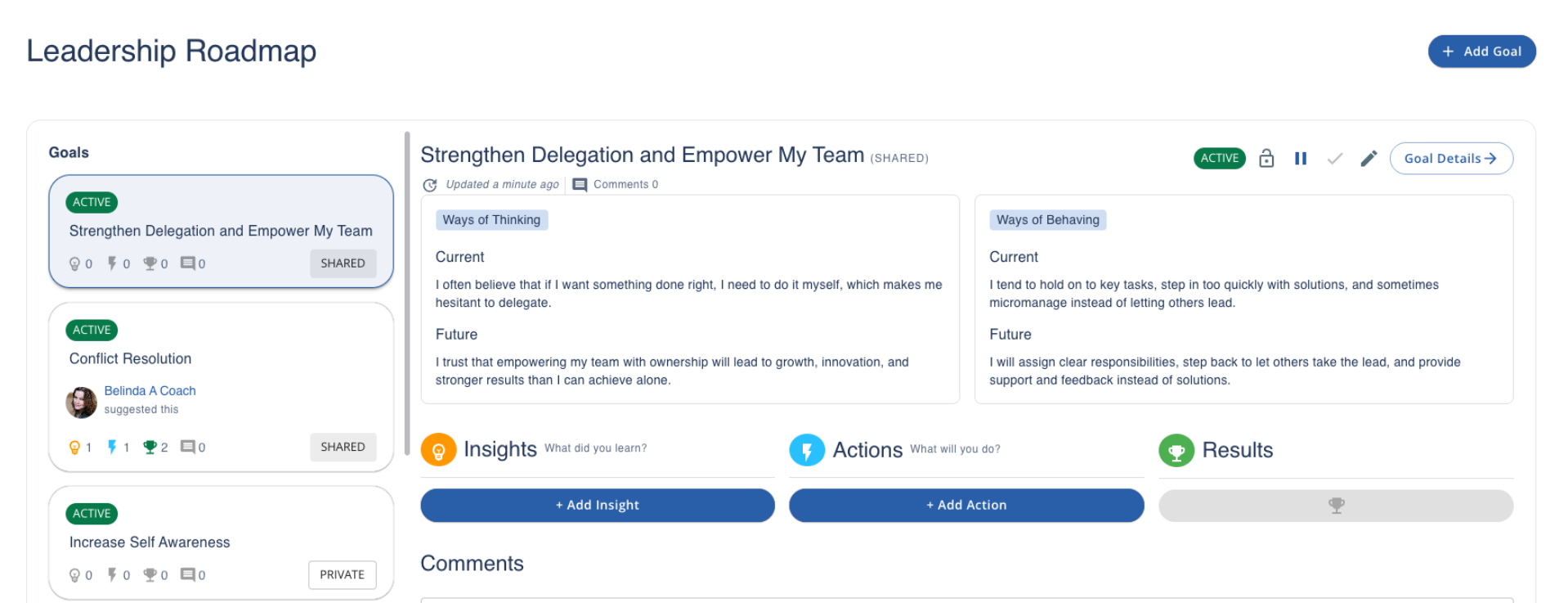Select the Conflict Resolution goal card
The height and width of the screenshot is (603, 1568).
221,358
